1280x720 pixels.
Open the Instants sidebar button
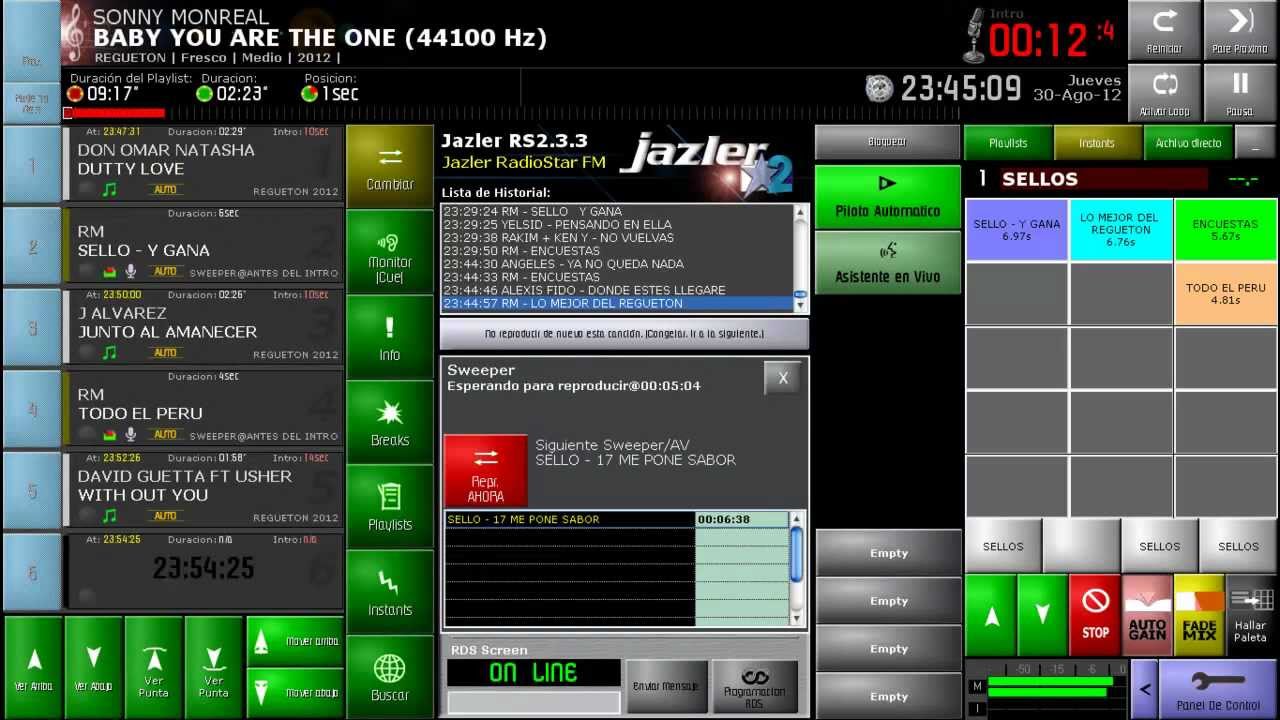click(x=390, y=592)
